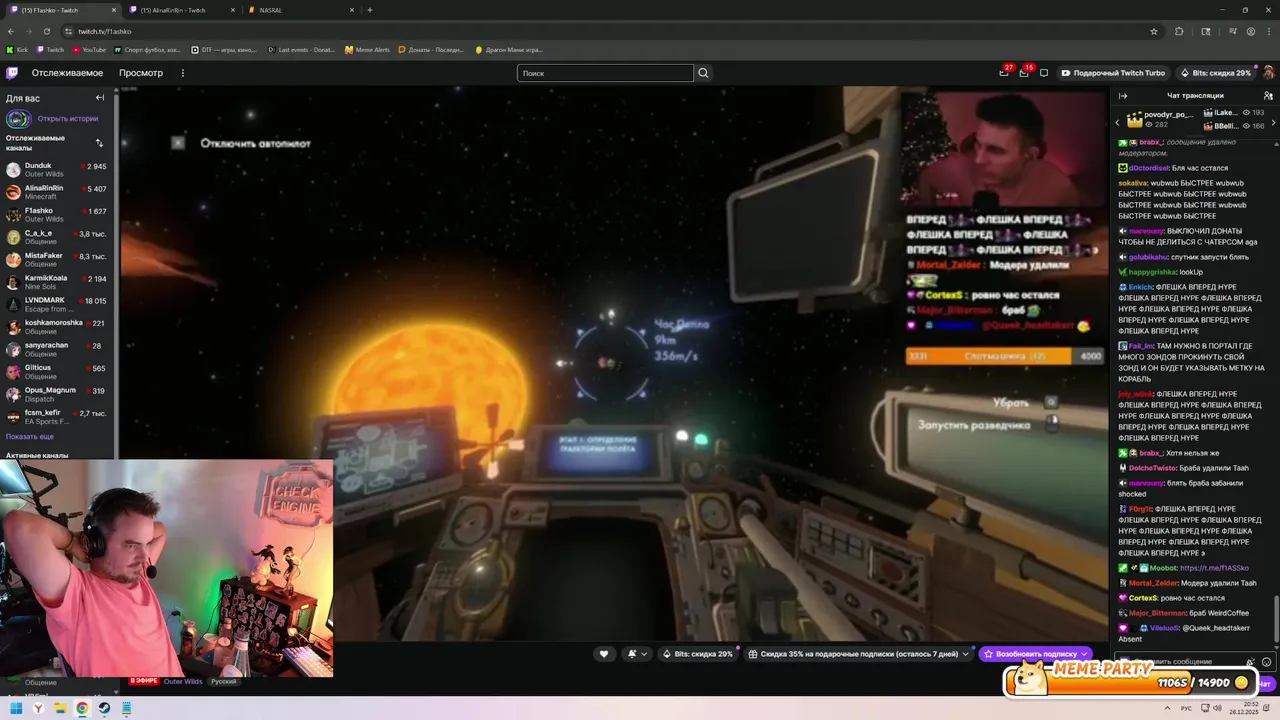Open Chrome's three-dot menu
This screenshot has height=720, width=1280.
pyautogui.click(x=1269, y=31)
